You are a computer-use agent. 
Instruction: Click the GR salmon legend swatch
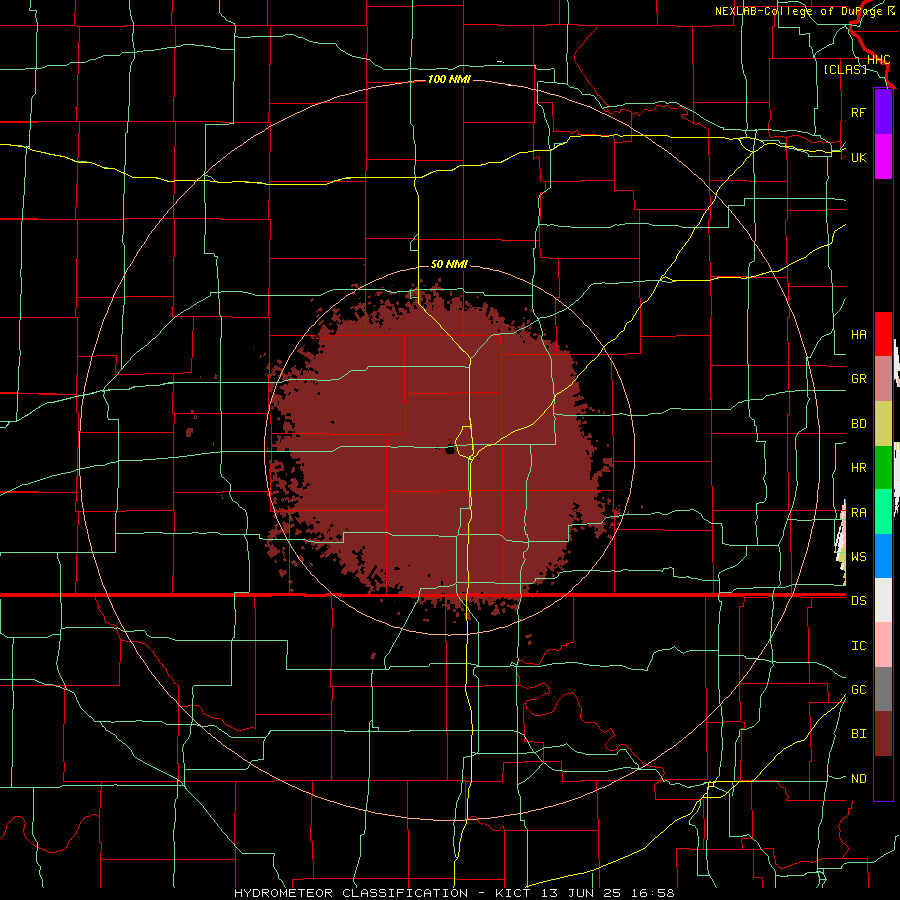coord(883,379)
